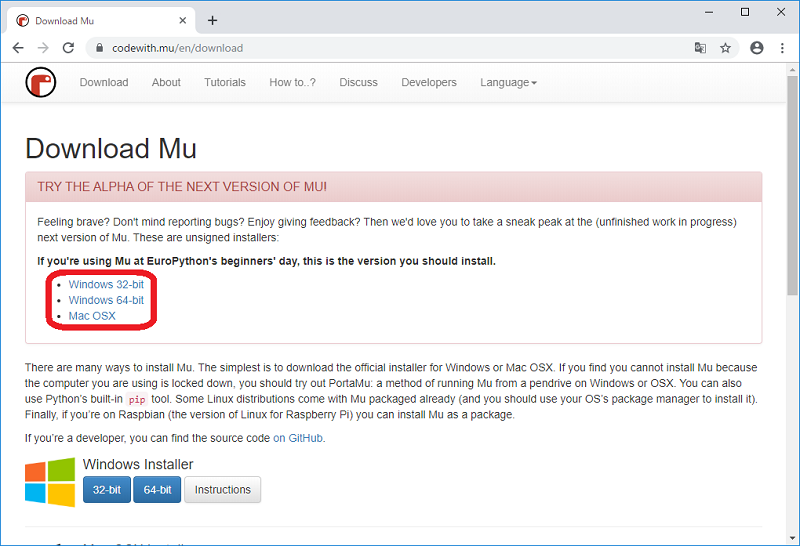Open the About nav item
800x546 pixels.
166,82
